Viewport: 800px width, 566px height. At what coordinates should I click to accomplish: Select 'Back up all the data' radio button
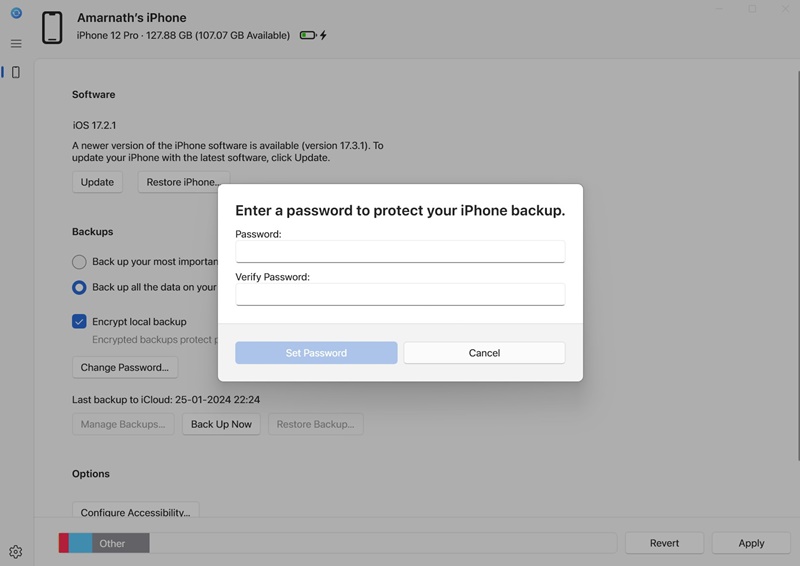(x=79, y=287)
